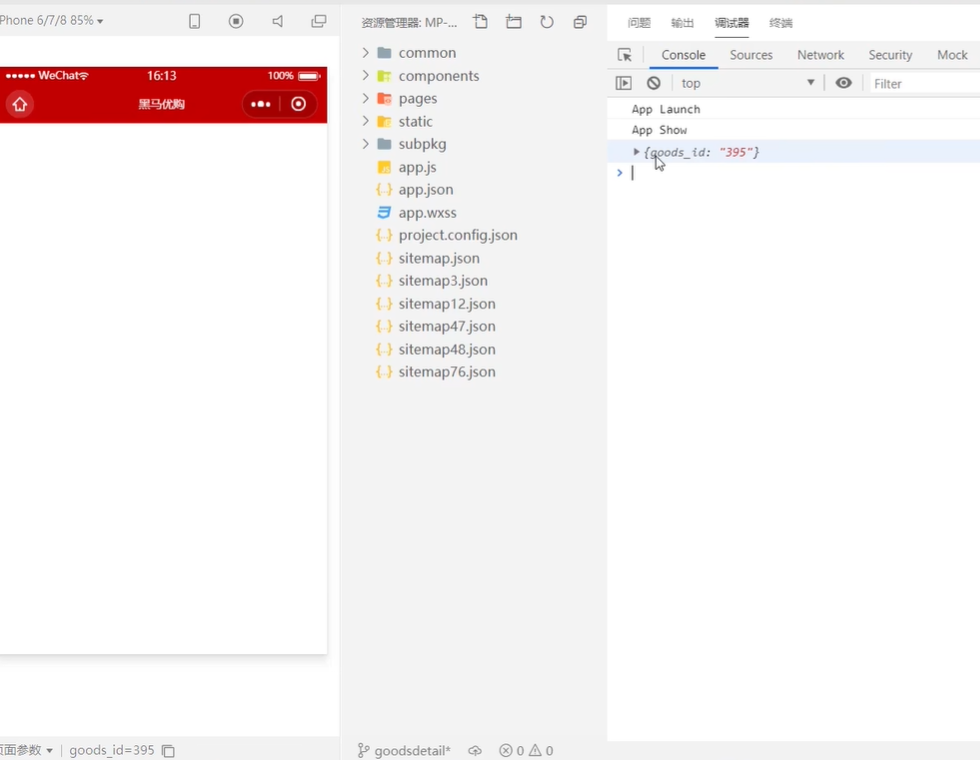This screenshot has height=760, width=980.
Task: Click the detach simulator window icon
Action: pyautogui.click(x=319, y=21)
